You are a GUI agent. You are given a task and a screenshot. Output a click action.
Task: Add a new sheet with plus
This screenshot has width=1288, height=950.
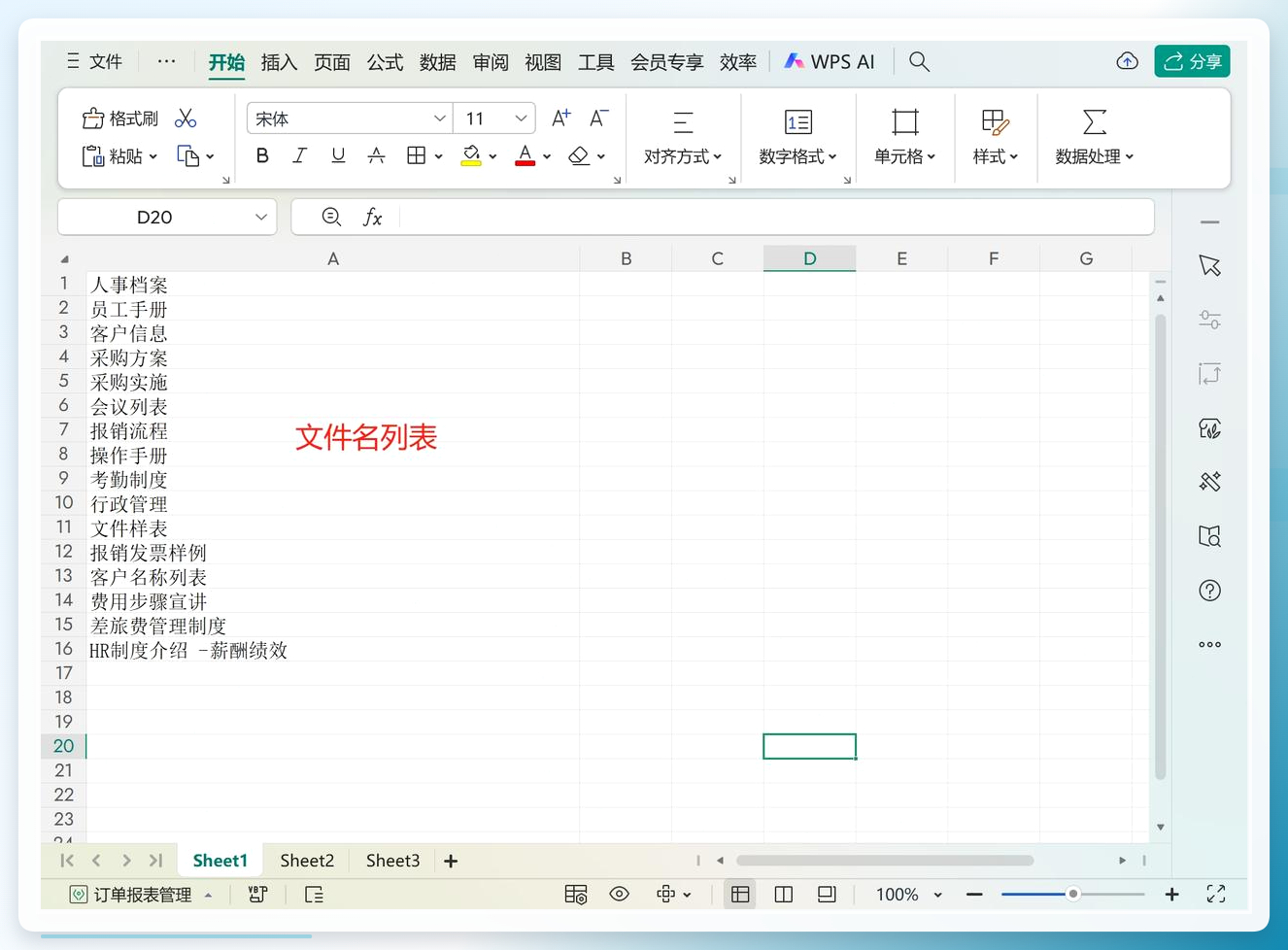451,861
